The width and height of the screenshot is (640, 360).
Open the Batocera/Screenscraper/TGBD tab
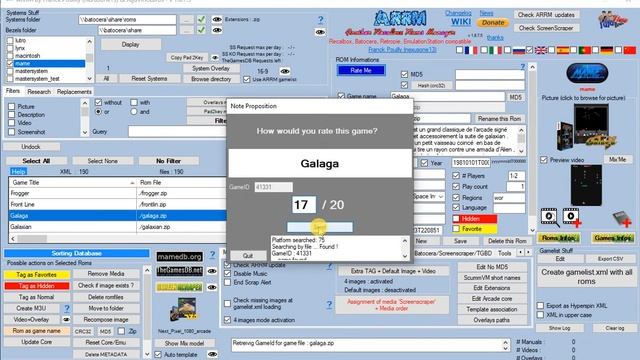453,253
